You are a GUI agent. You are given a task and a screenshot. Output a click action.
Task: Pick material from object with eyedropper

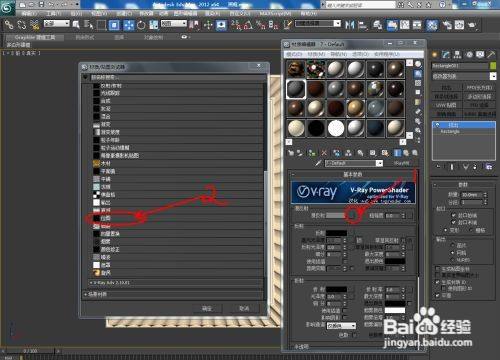coord(318,163)
